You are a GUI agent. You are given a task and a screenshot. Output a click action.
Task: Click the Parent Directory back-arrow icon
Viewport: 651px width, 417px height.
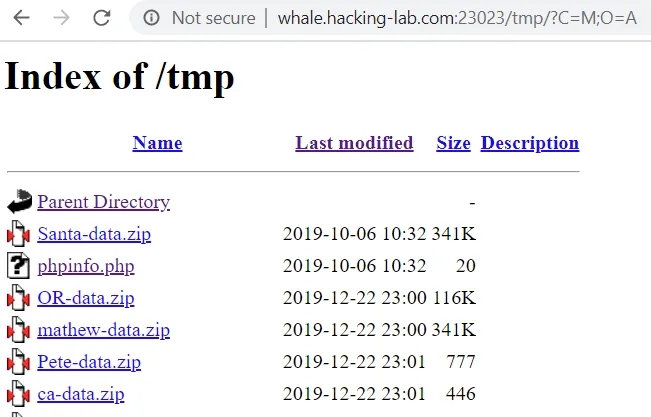(x=19, y=203)
